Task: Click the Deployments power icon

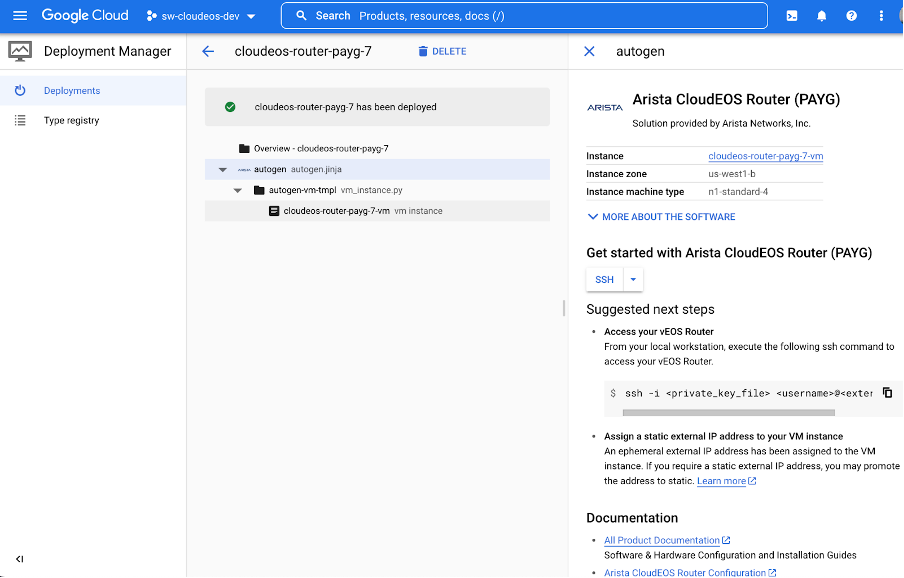Action: tap(20, 90)
